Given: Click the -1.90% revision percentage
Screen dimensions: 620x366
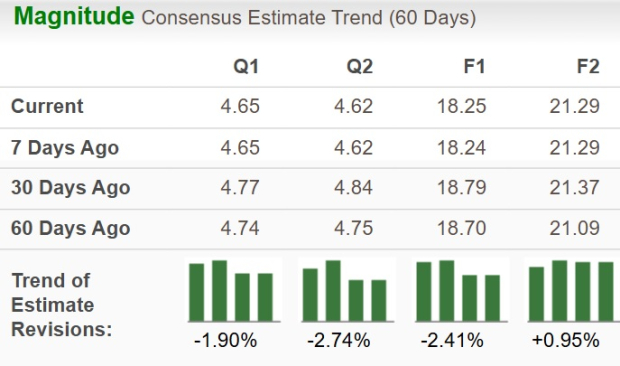Looking at the screenshot, I should pos(225,340).
